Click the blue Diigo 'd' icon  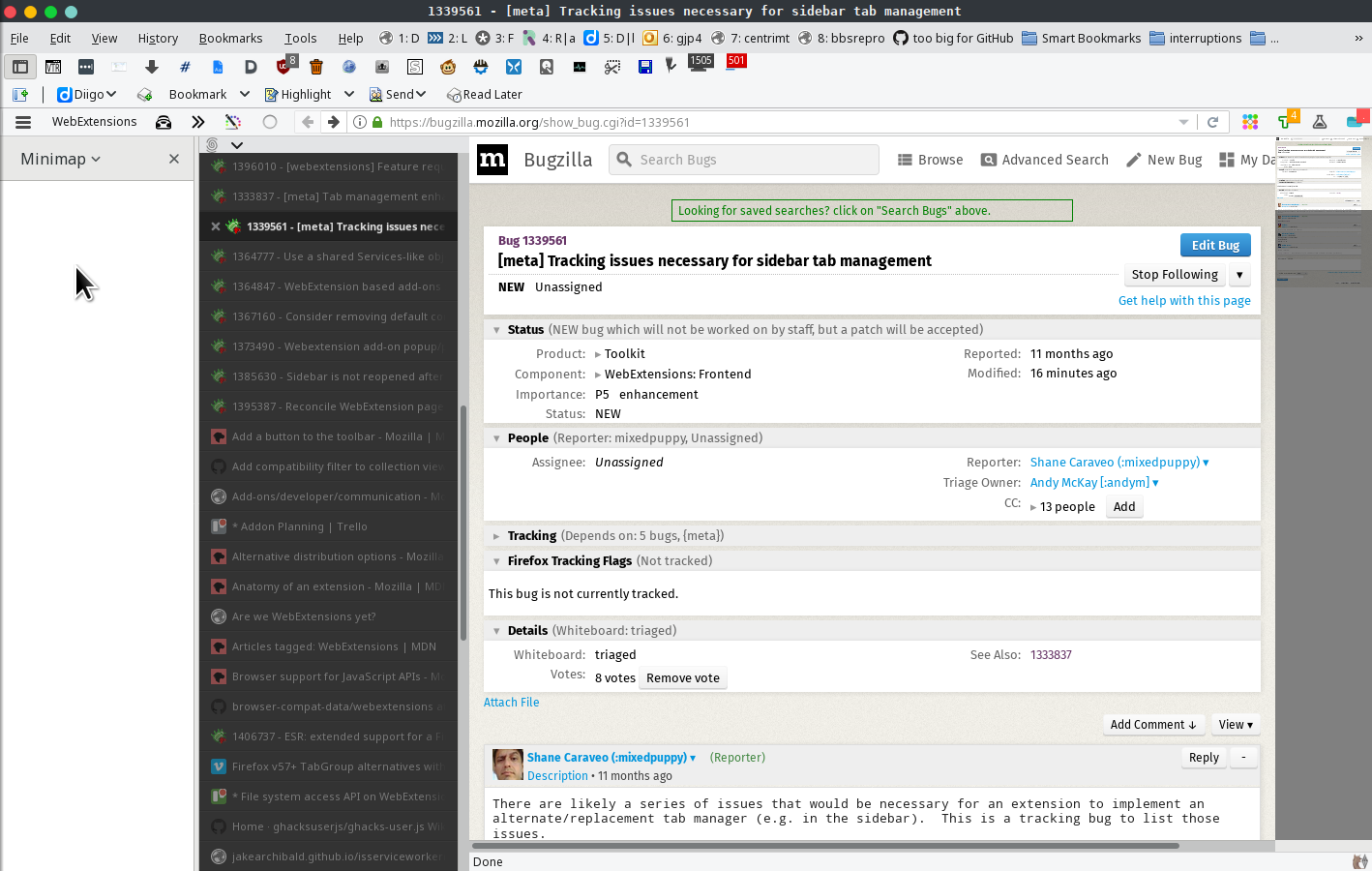pos(64,94)
